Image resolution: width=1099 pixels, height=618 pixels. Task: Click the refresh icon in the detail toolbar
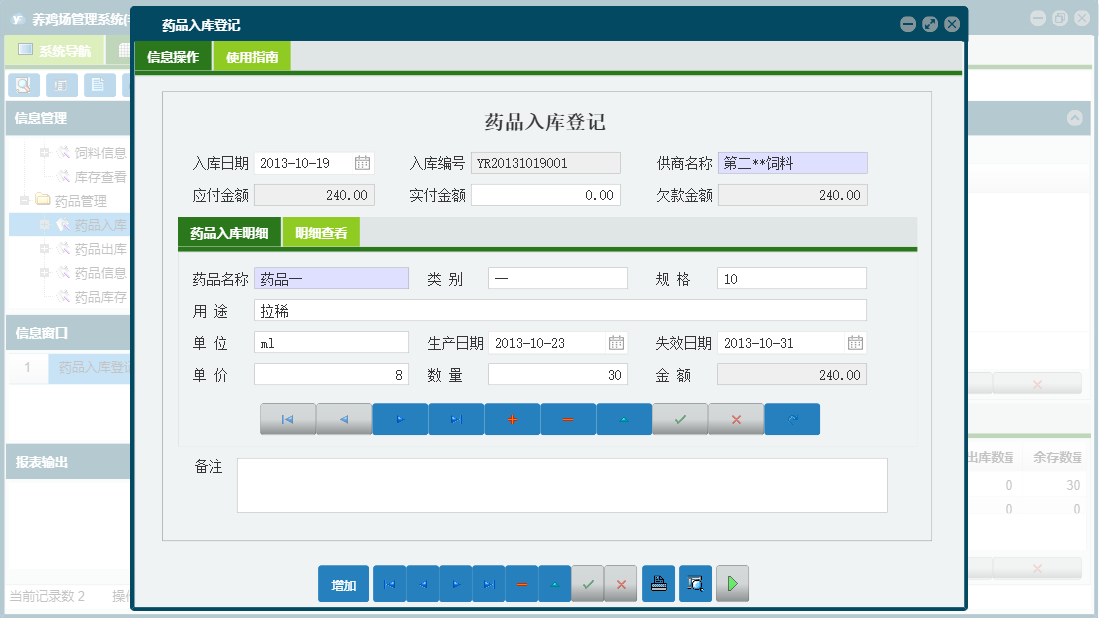click(x=792, y=419)
